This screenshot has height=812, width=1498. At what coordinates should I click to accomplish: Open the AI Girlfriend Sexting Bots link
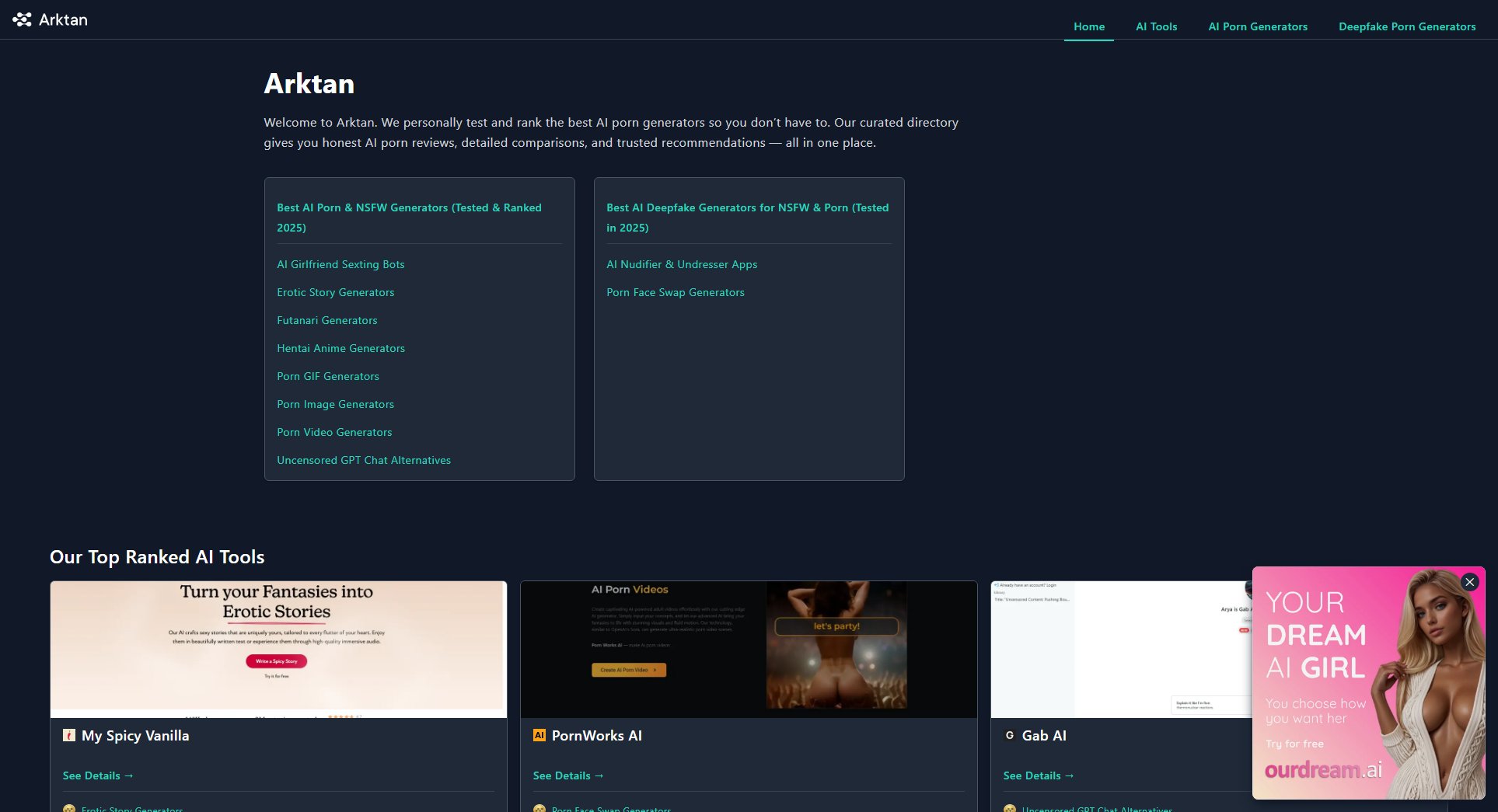click(340, 264)
